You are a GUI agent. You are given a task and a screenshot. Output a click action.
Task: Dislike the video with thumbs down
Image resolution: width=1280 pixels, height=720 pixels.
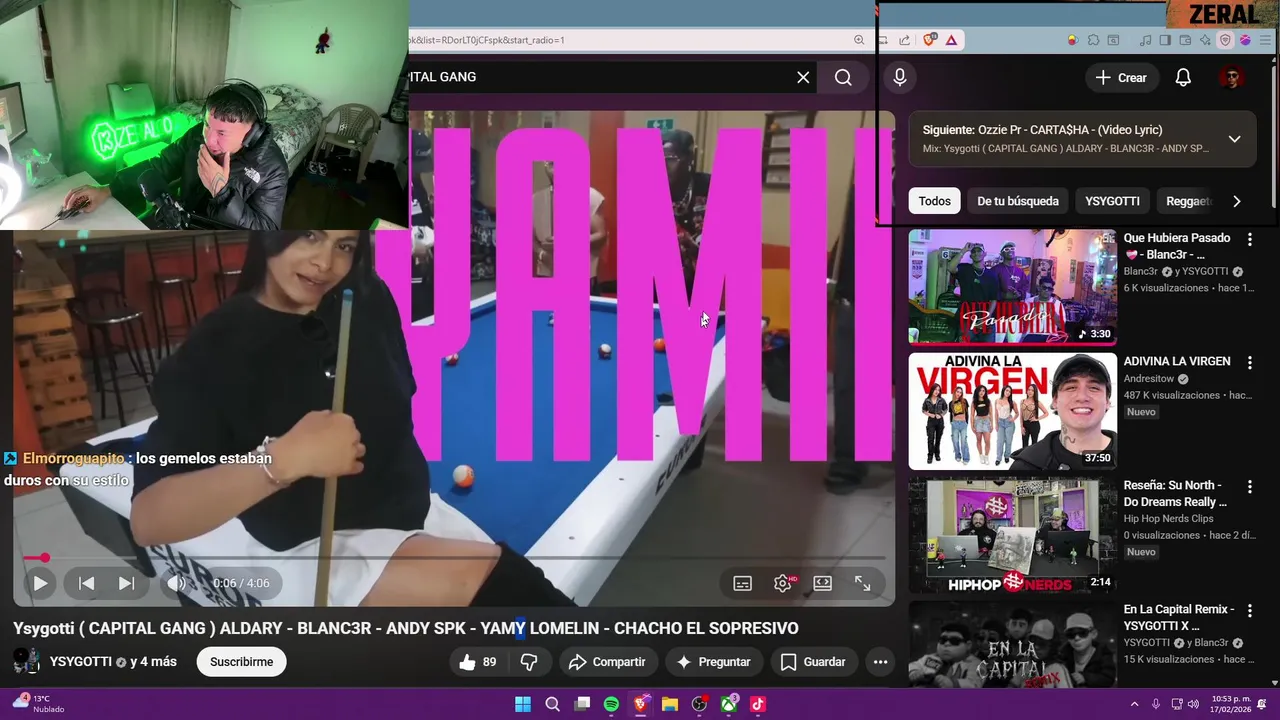pos(530,662)
